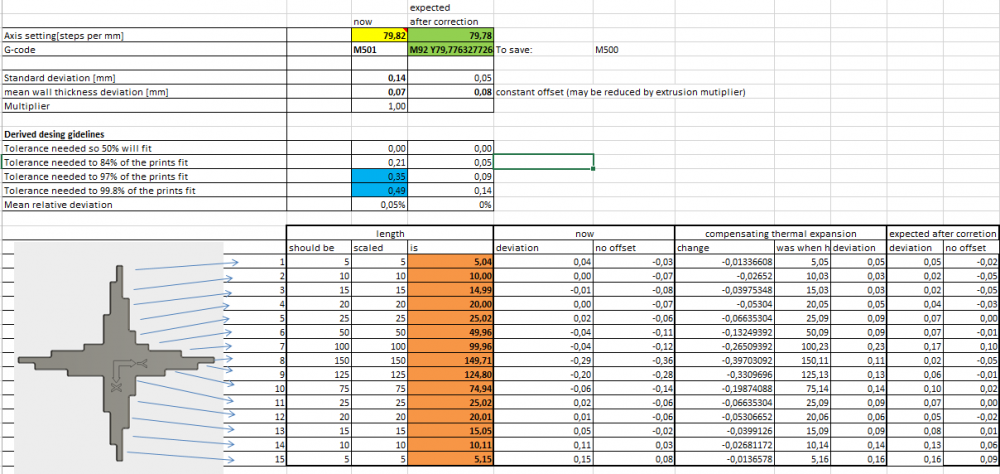Select standard deviation value 0,14
The height and width of the screenshot is (474, 1000).
click(x=379, y=78)
